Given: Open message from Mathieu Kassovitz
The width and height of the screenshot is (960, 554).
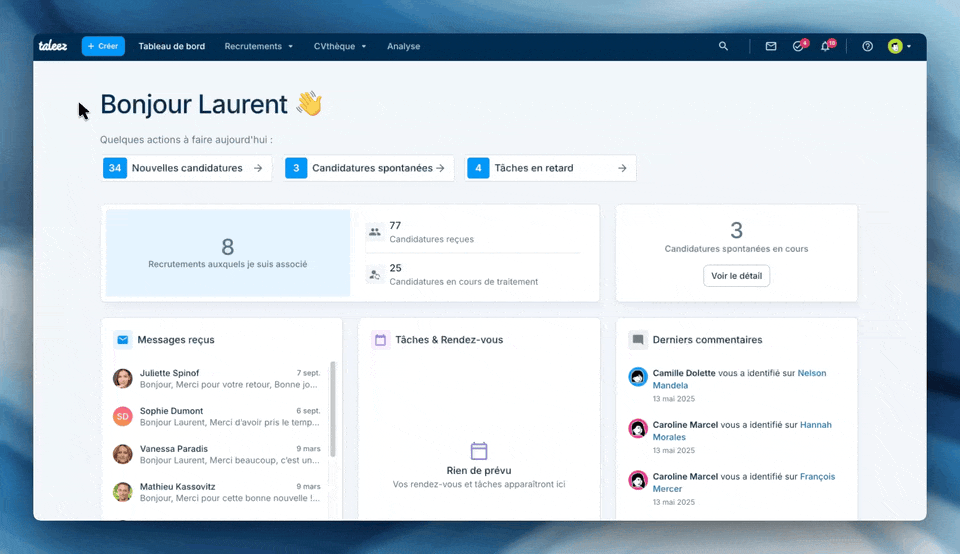Looking at the screenshot, I should coord(217,492).
